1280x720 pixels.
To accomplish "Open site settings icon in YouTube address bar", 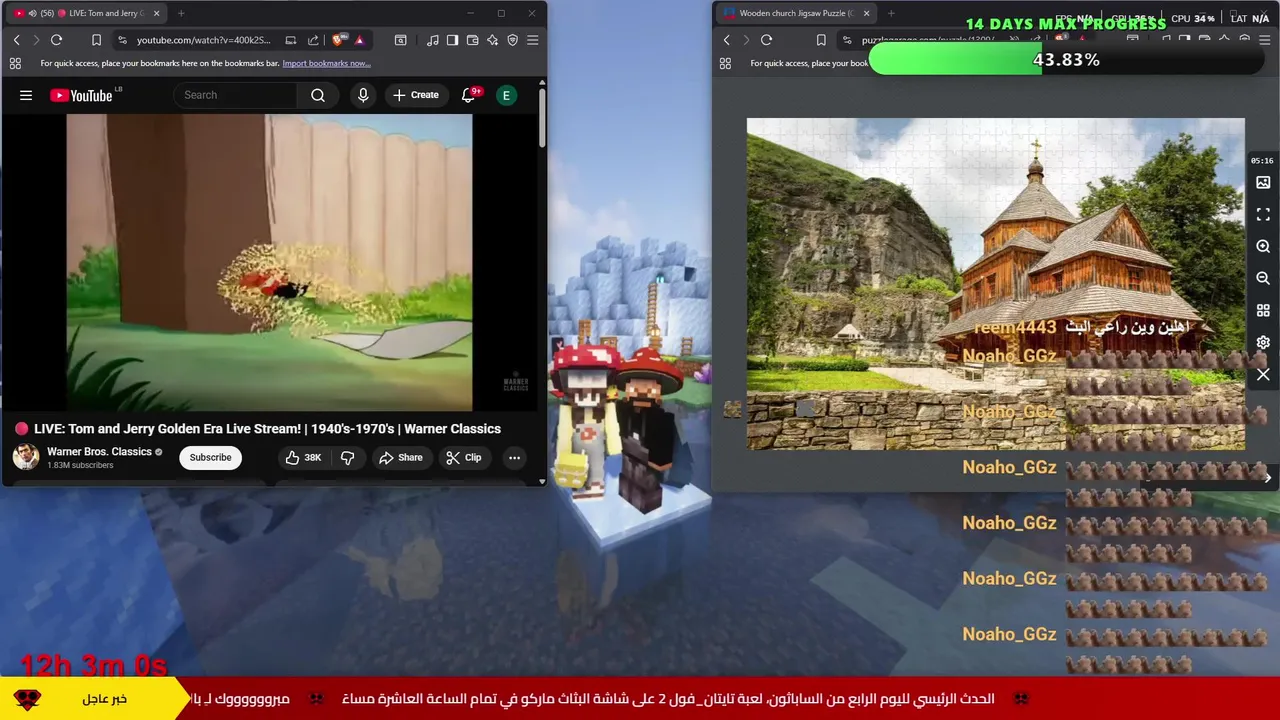I will (122, 40).
